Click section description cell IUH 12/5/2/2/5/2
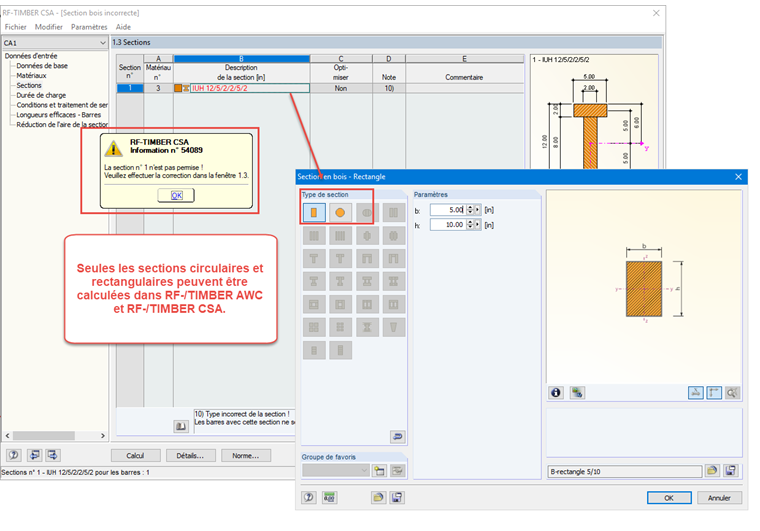Screen dimensions: 760x531 tap(250, 88)
